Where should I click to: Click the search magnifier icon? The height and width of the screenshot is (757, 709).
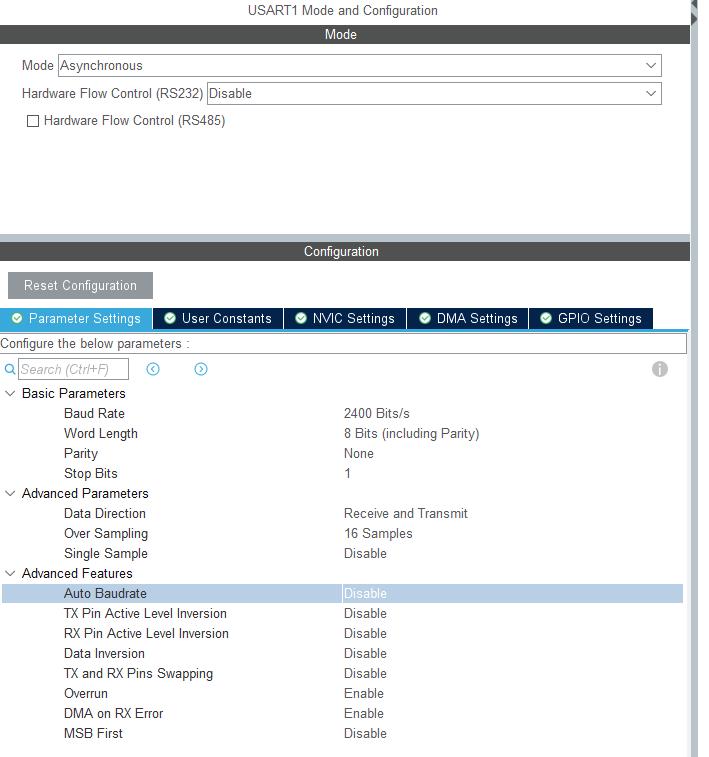[10, 369]
